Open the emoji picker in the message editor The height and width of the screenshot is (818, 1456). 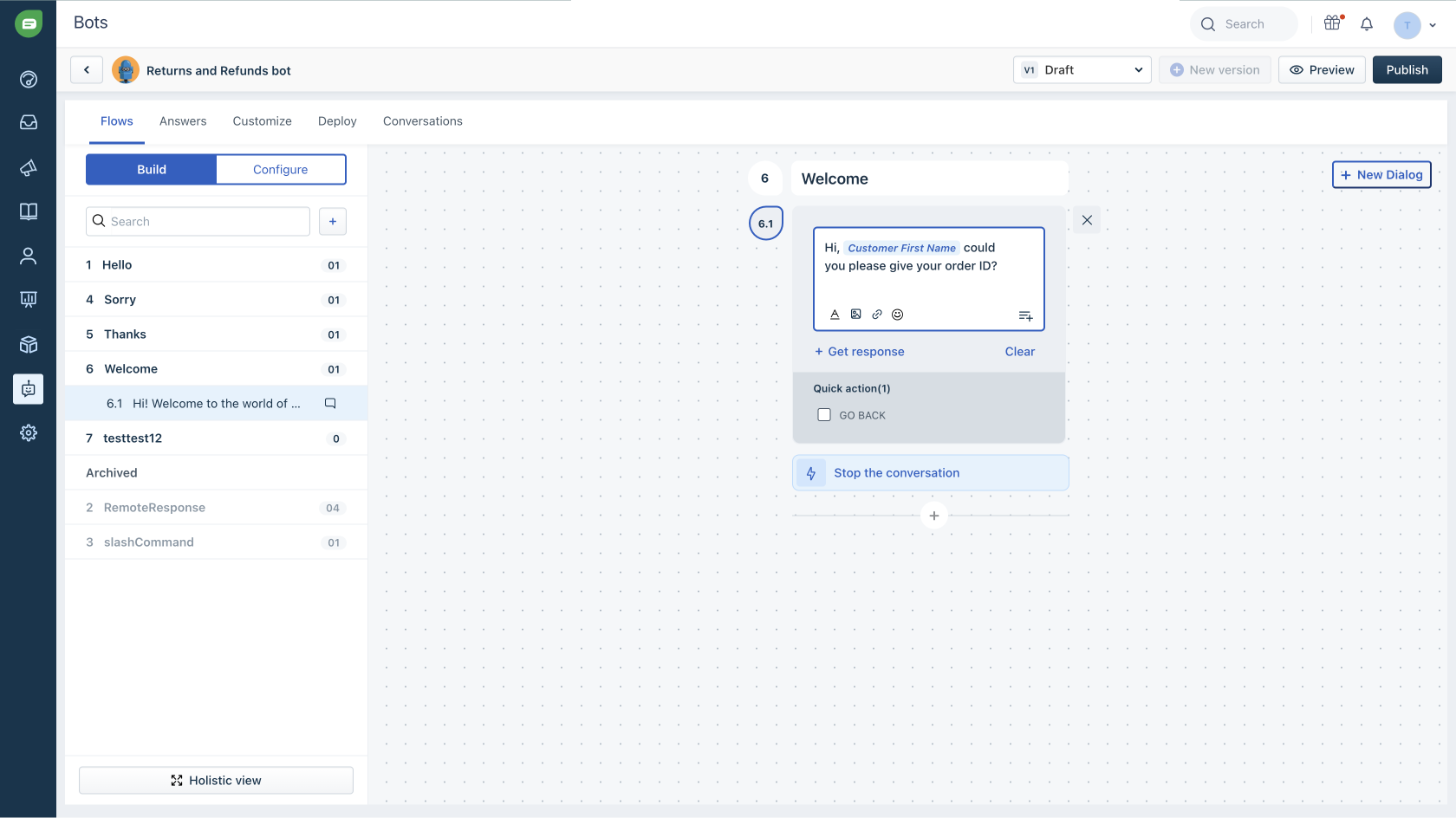[897, 314]
